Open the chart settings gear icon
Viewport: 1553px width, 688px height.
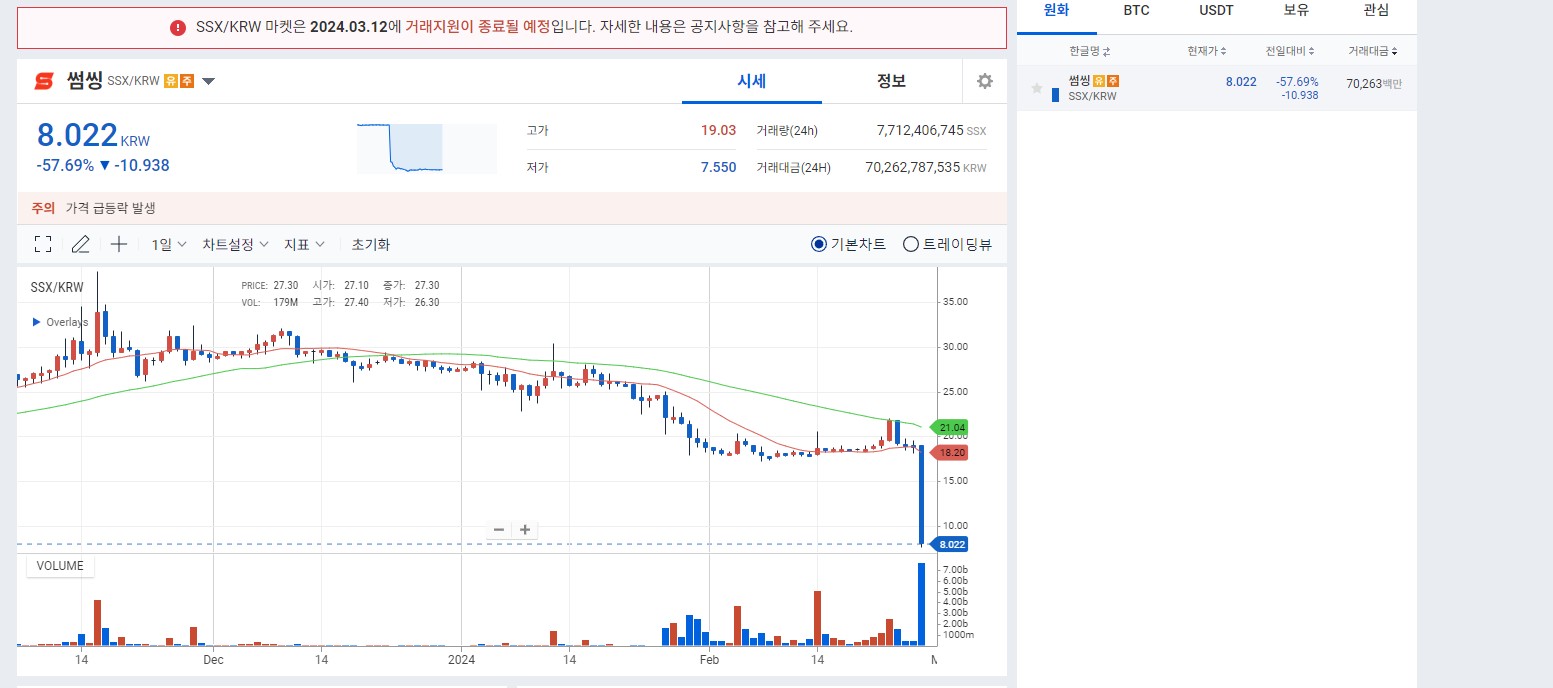point(984,81)
